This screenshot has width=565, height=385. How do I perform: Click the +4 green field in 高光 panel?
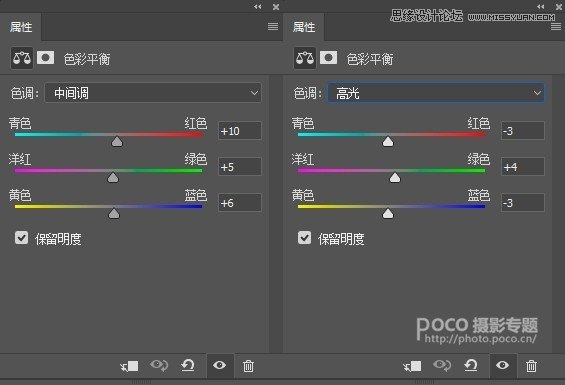coord(522,167)
